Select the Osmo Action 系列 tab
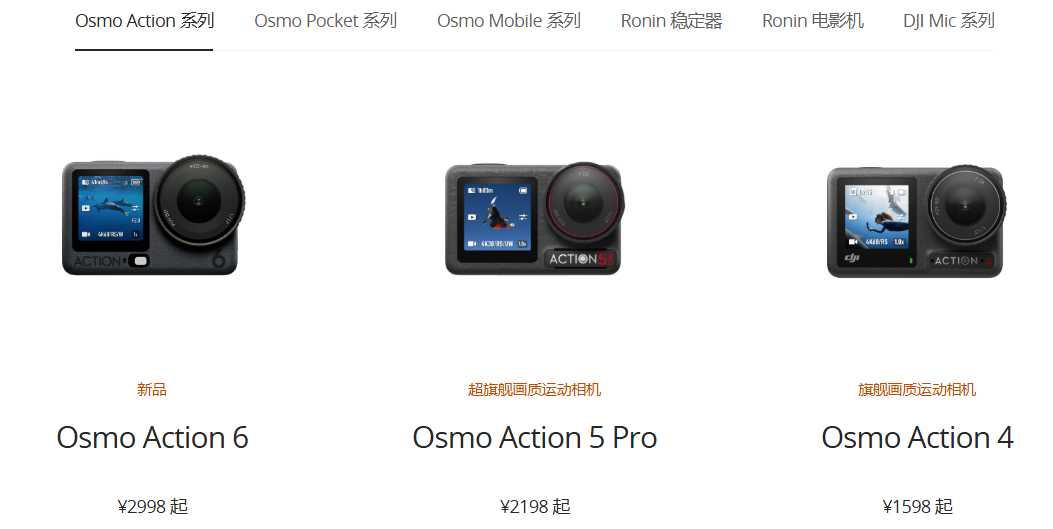Viewport: 1053px width, 529px height. click(144, 21)
